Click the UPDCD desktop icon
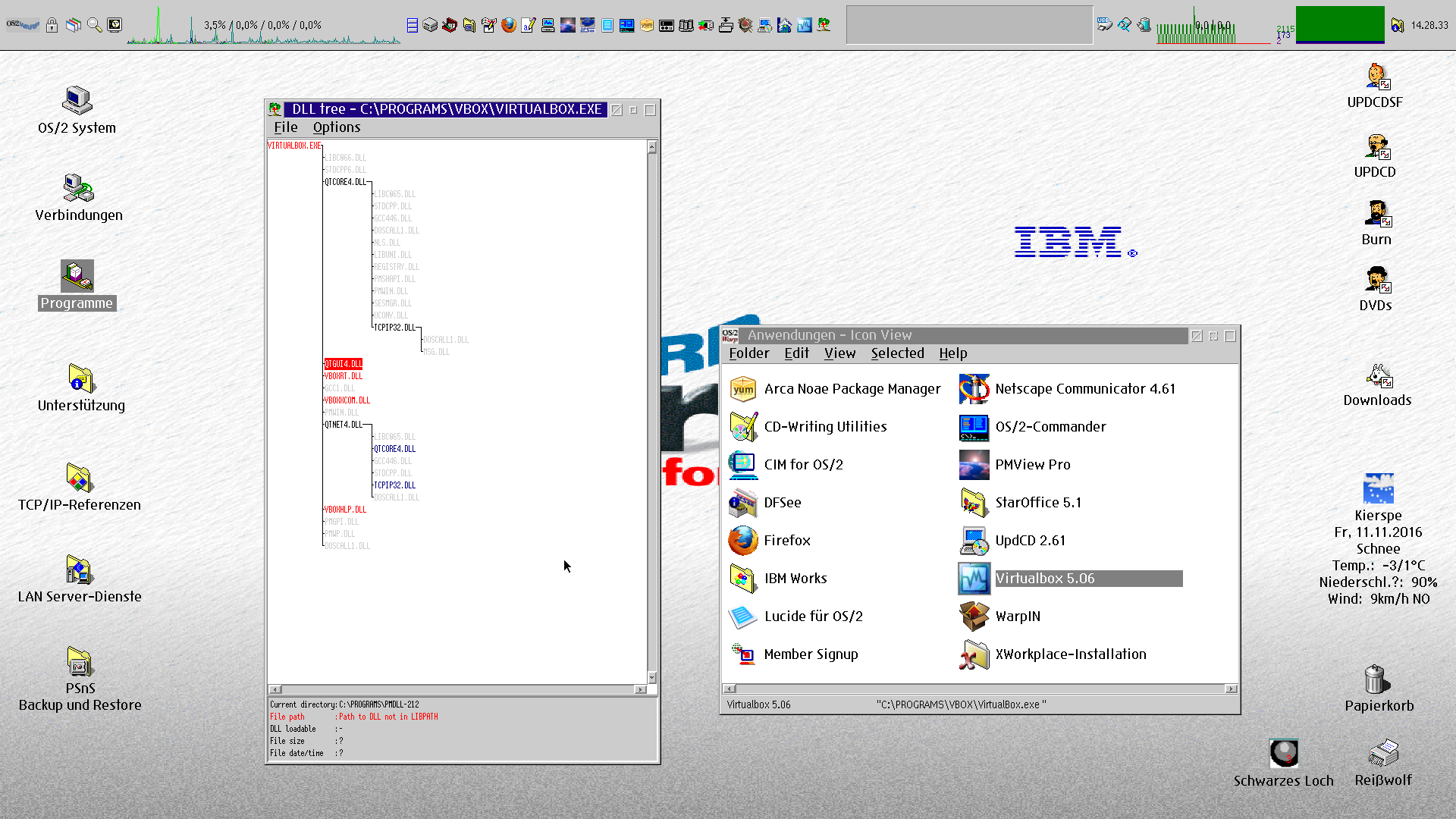This screenshot has height=819, width=1456. coord(1377,146)
